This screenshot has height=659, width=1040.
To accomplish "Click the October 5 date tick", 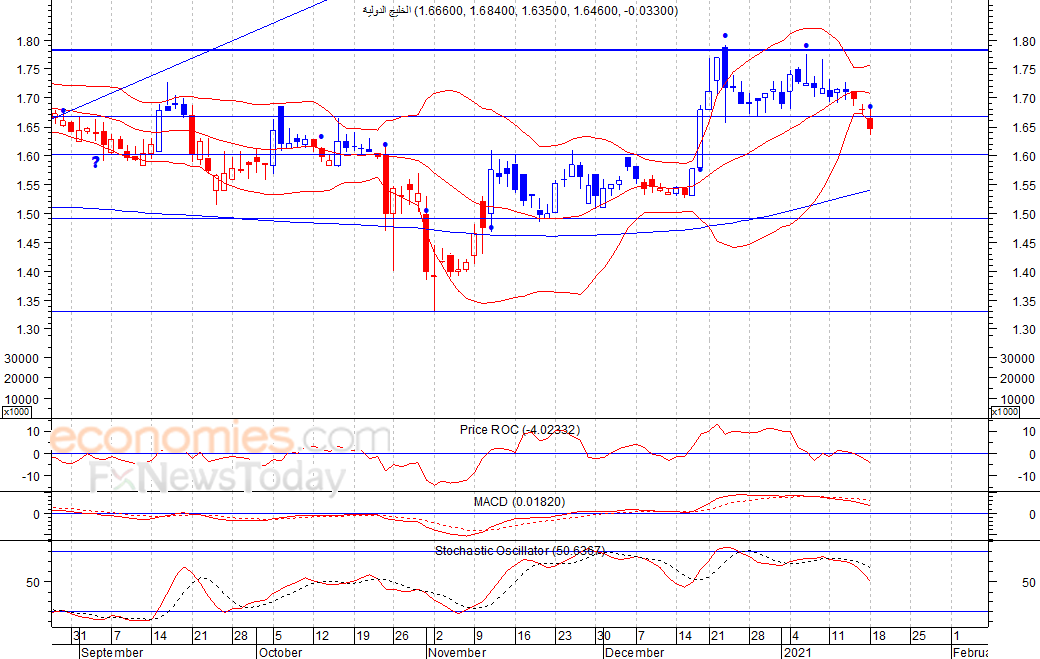I will point(279,636).
